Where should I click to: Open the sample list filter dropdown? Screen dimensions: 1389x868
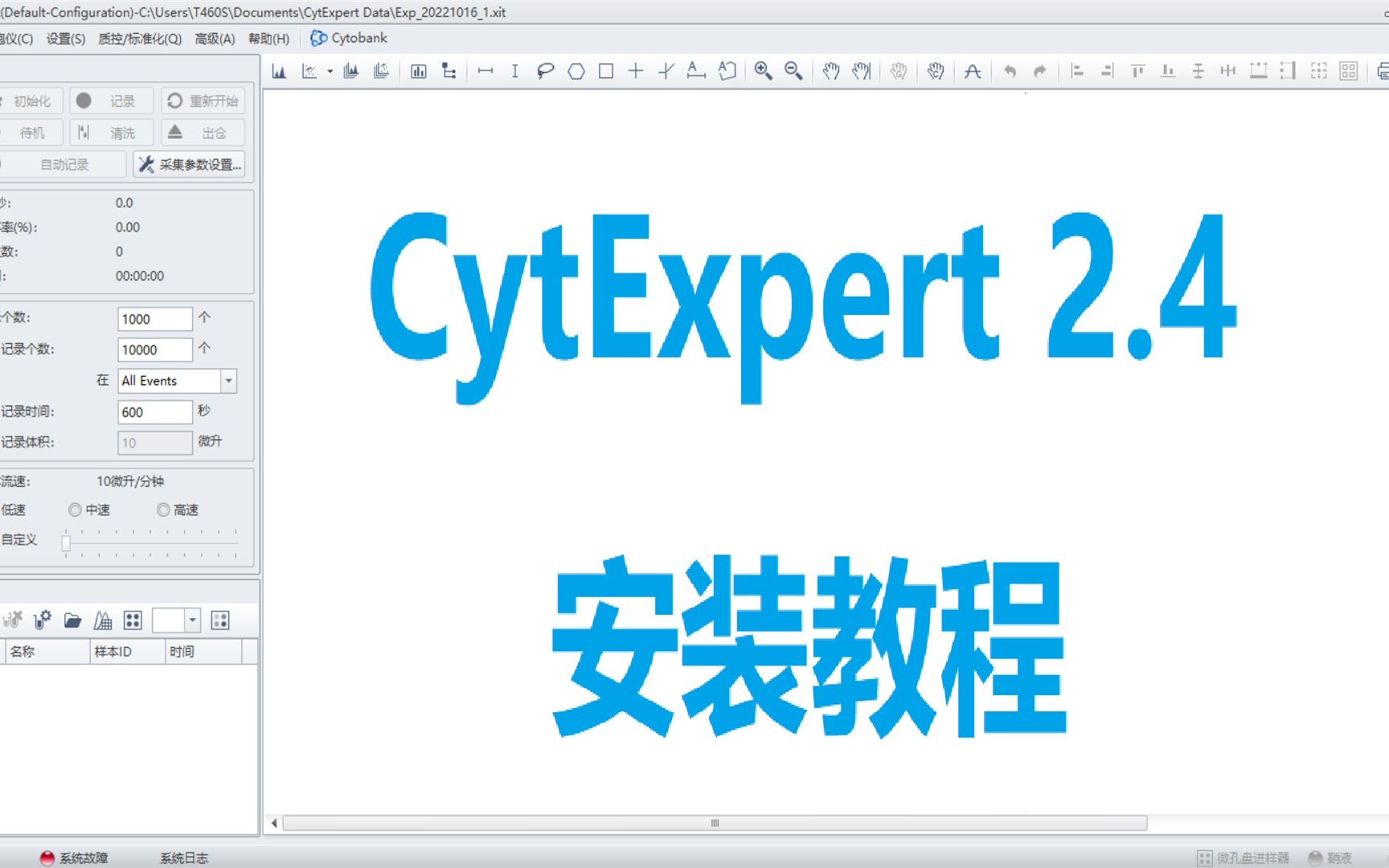pos(192,620)
